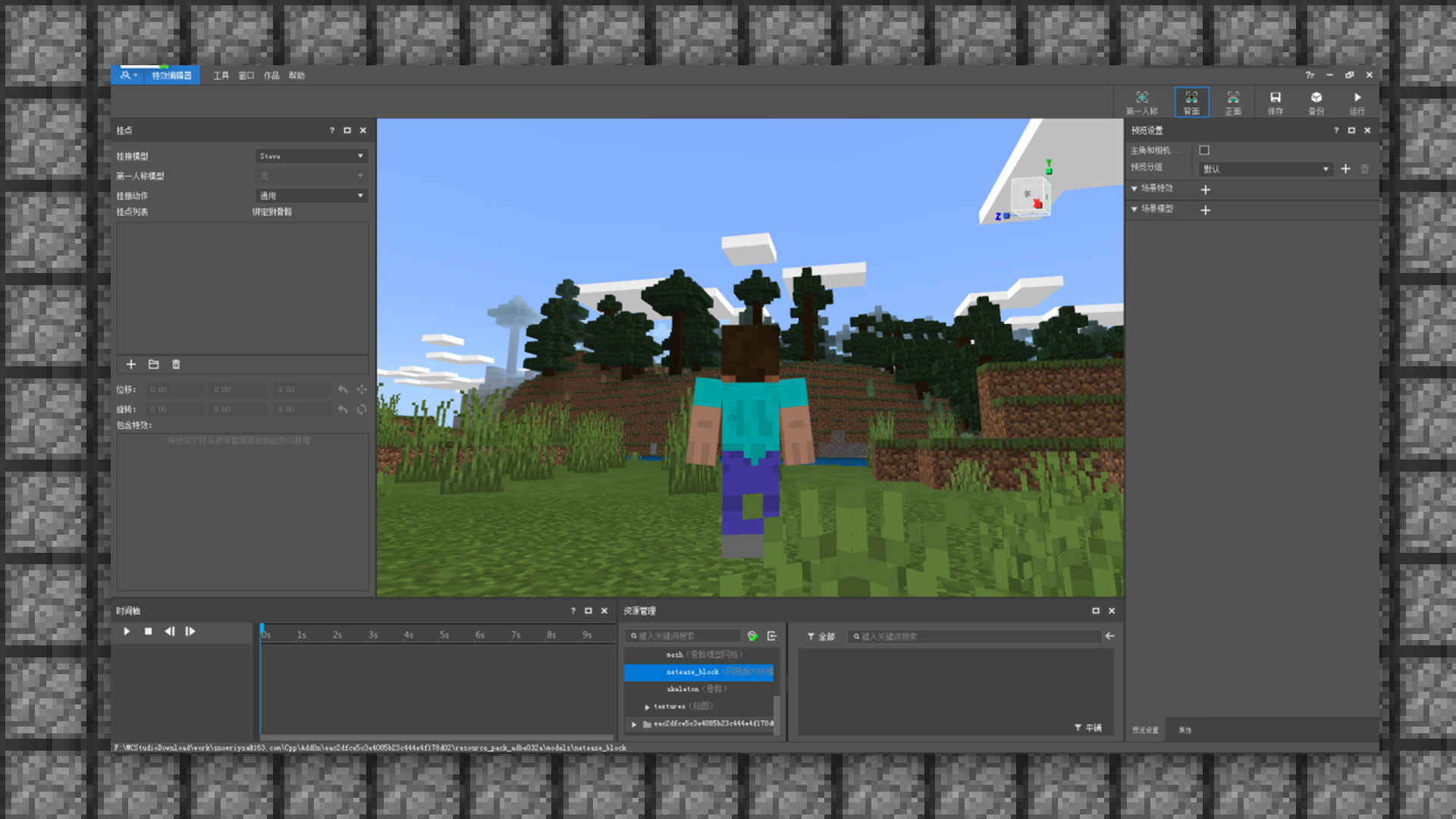
Task: Click the refresh icon in 资源管理
Action: tap(752, 636)
